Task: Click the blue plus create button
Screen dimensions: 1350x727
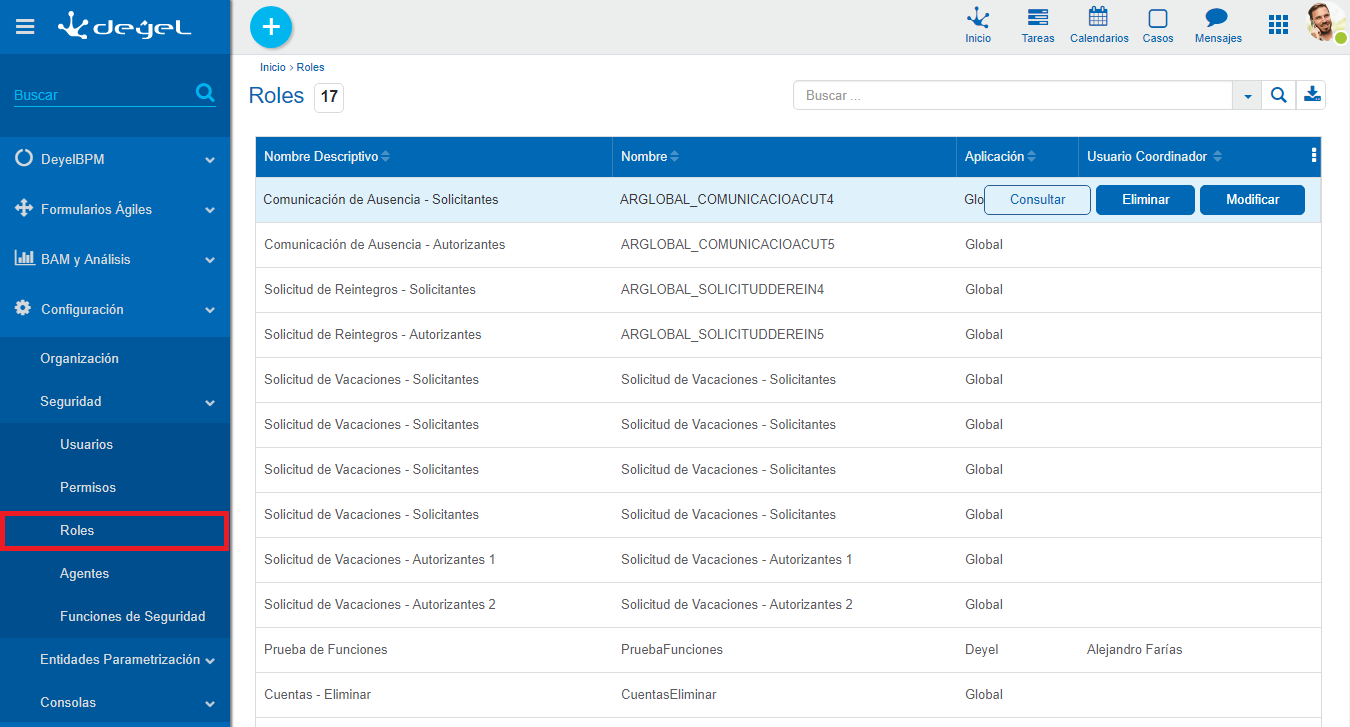Action: [x=270, y=27]
